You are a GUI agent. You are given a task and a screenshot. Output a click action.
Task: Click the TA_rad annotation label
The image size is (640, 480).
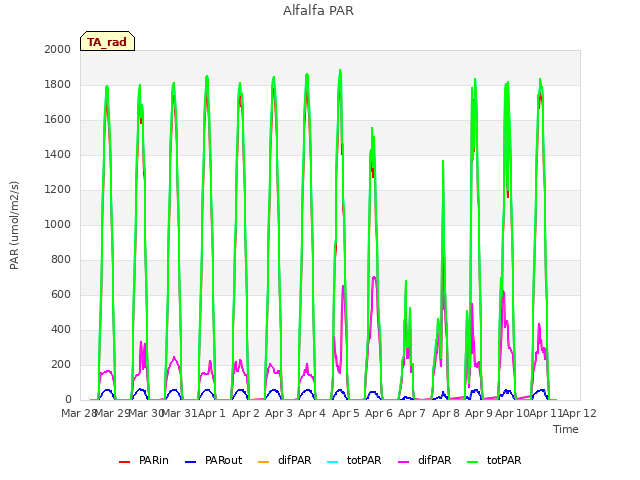[x=107, y=42]
